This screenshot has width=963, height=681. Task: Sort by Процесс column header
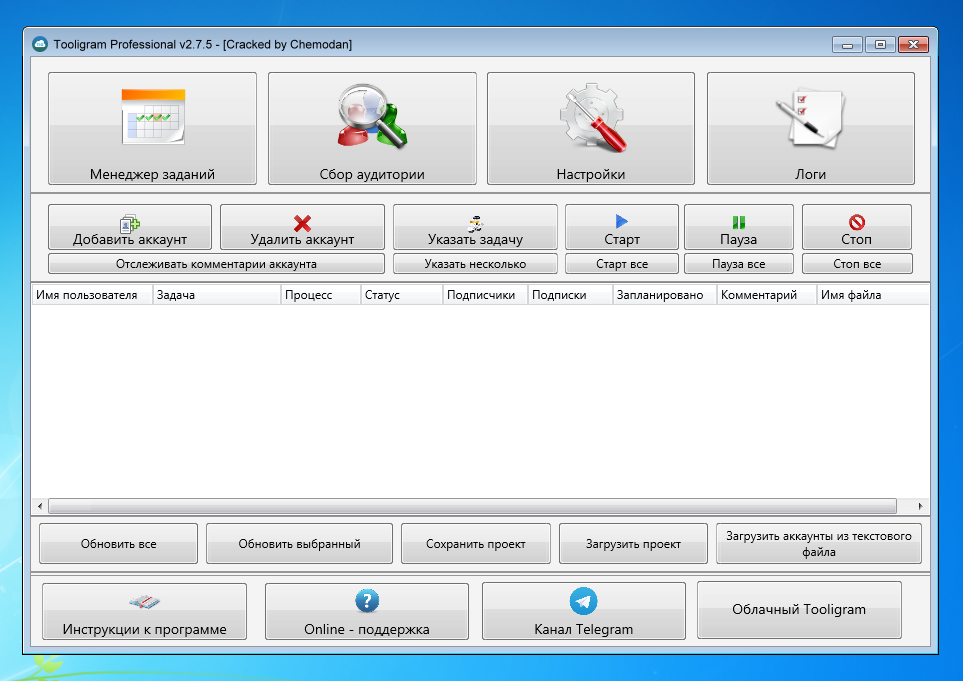[321, 295]
